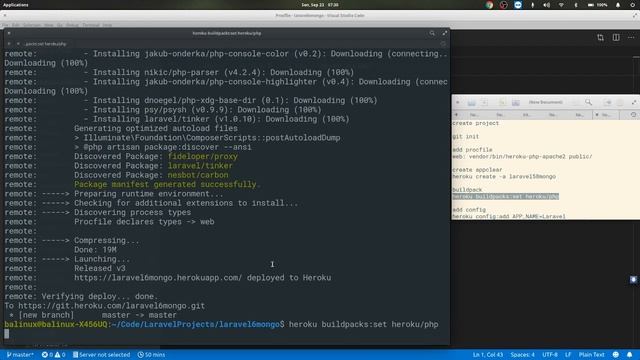Screen dimensions: 640x360
Task: Click the search magnifier in text editor toolbar
Action: tap(588, 102)
